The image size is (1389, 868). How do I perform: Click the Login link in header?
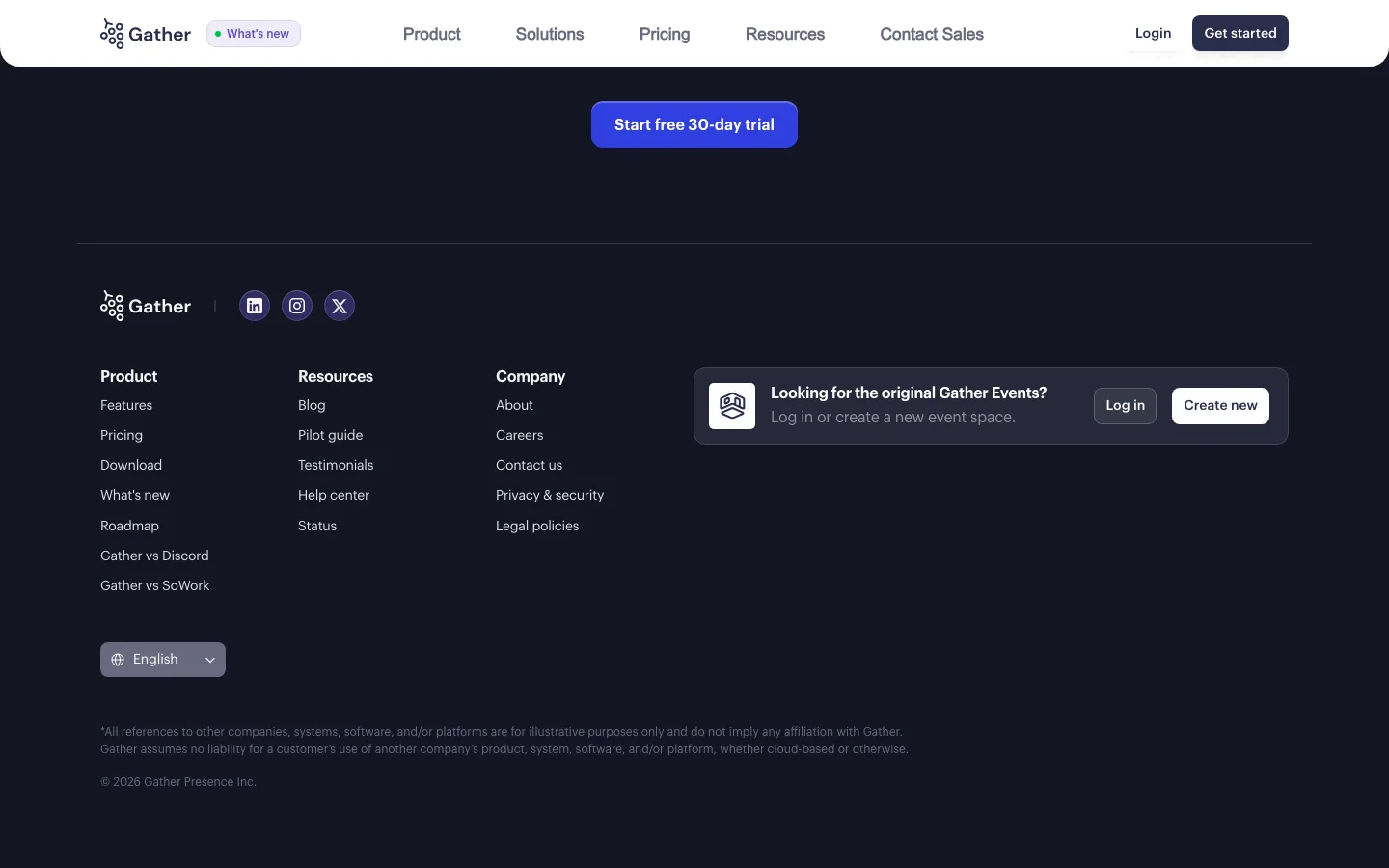tap(1153, 33)
